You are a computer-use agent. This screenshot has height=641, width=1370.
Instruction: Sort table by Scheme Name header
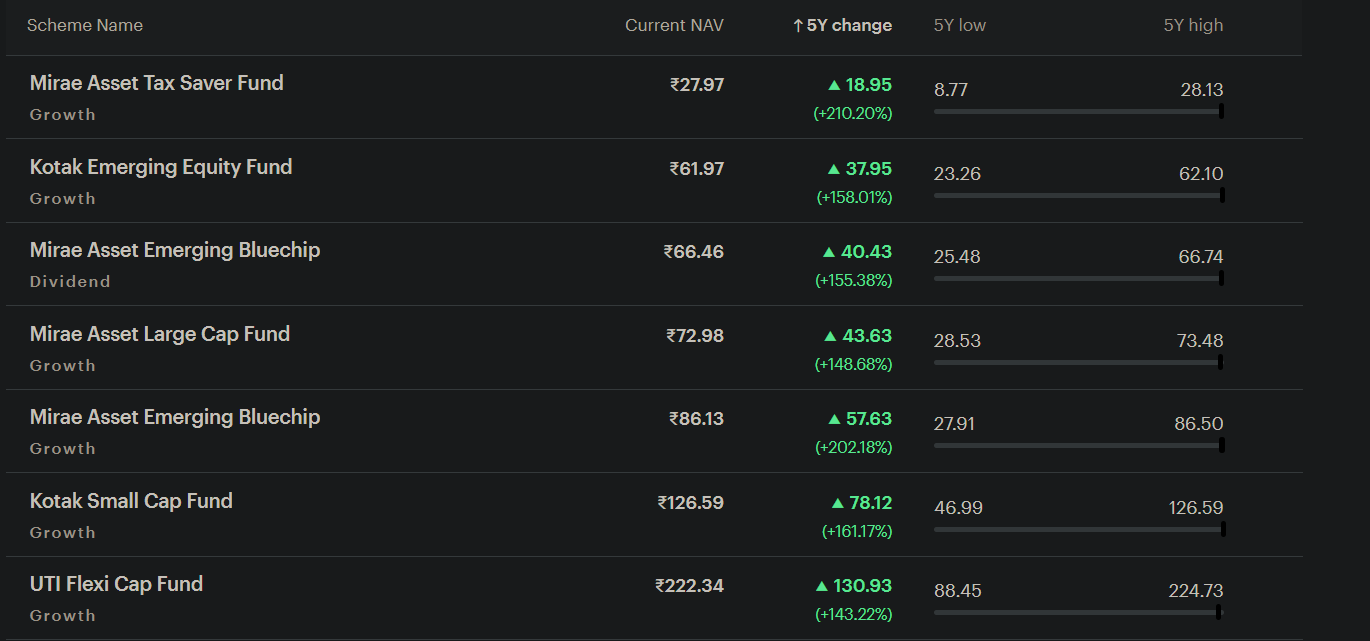tap(85, 25)
